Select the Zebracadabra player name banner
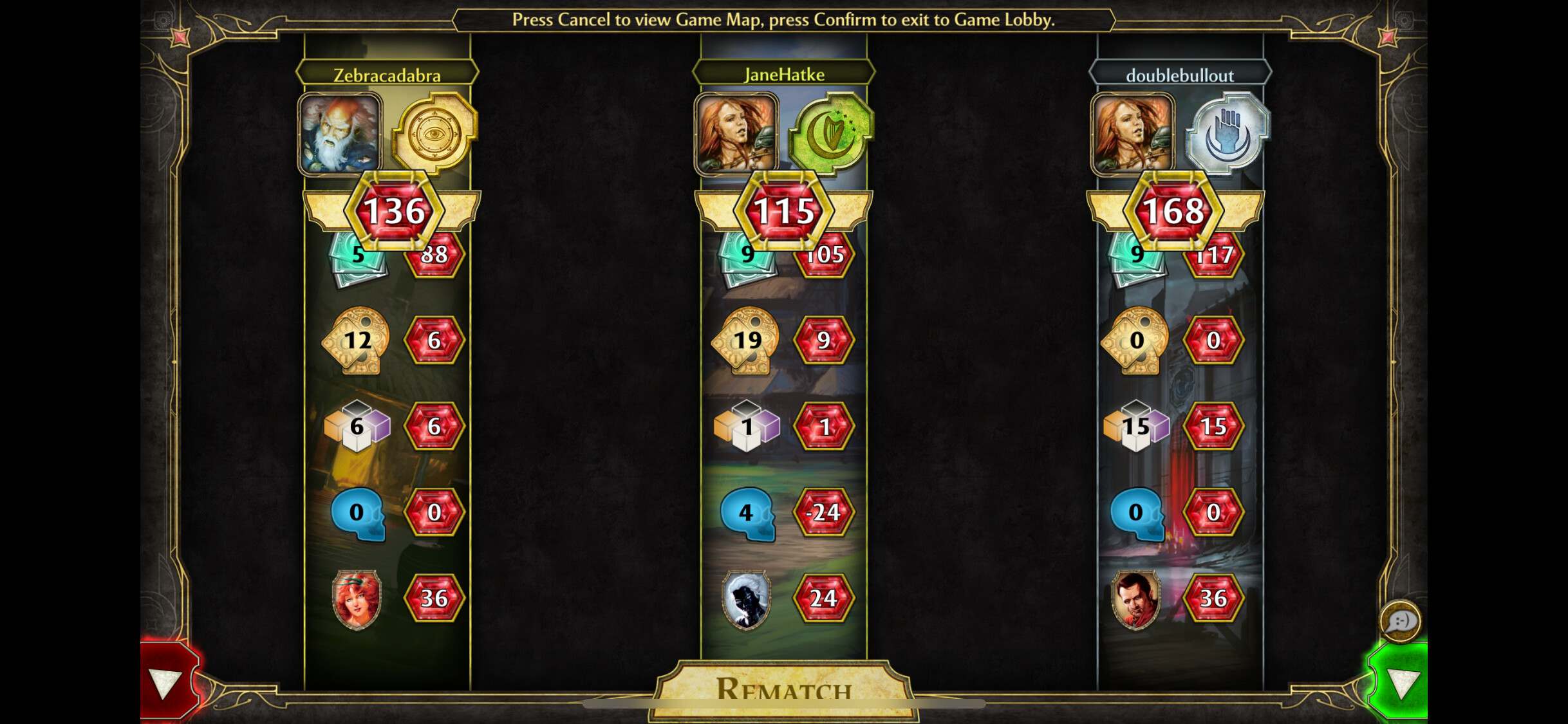Screen dimensions: 1568x724 coord(387,75)
